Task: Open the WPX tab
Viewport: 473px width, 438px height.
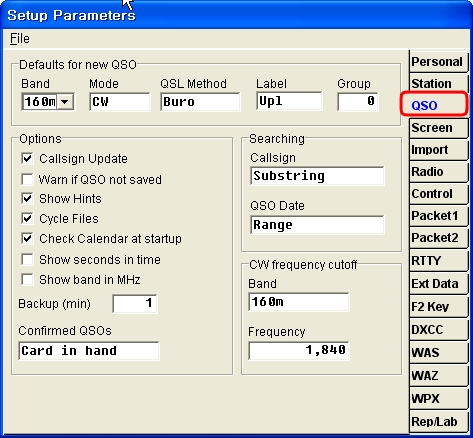Action: tap(438, 399)
